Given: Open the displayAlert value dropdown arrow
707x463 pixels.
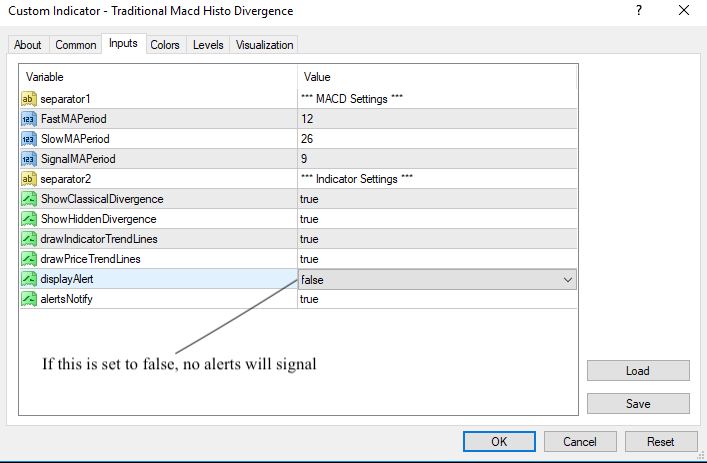Looking at the screenshot, I should coord(568,280).
